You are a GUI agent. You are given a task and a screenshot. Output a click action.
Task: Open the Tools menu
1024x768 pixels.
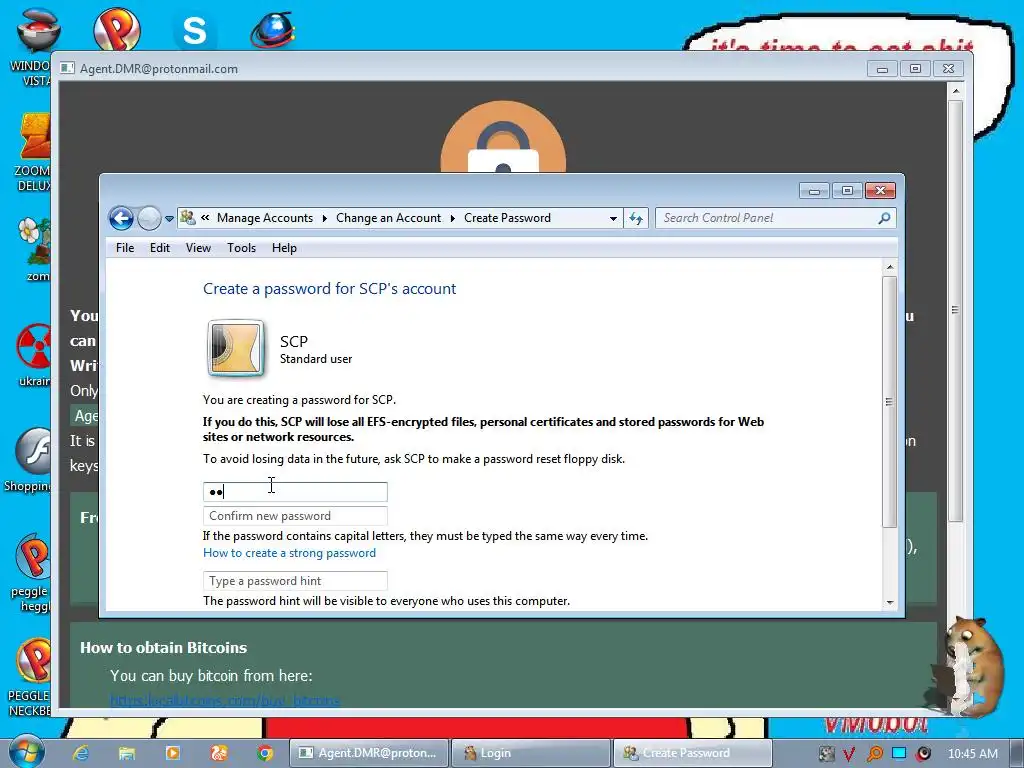point(241,248)
